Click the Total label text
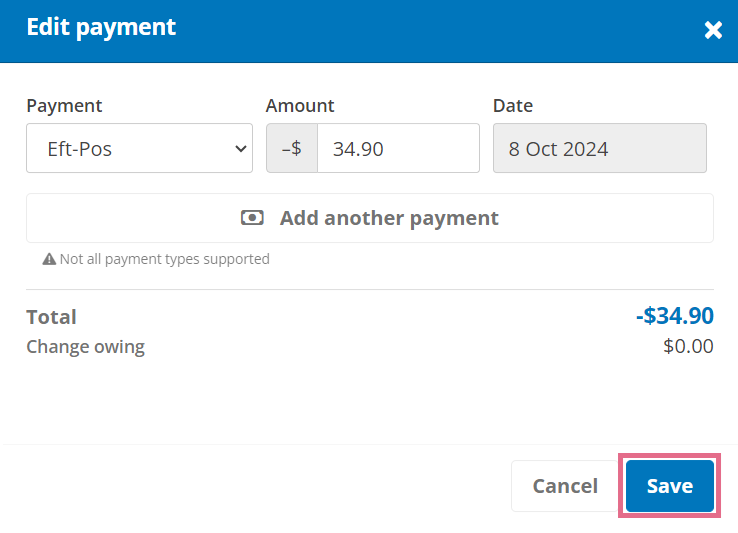 pyautogui.click(x=51, y=317)
